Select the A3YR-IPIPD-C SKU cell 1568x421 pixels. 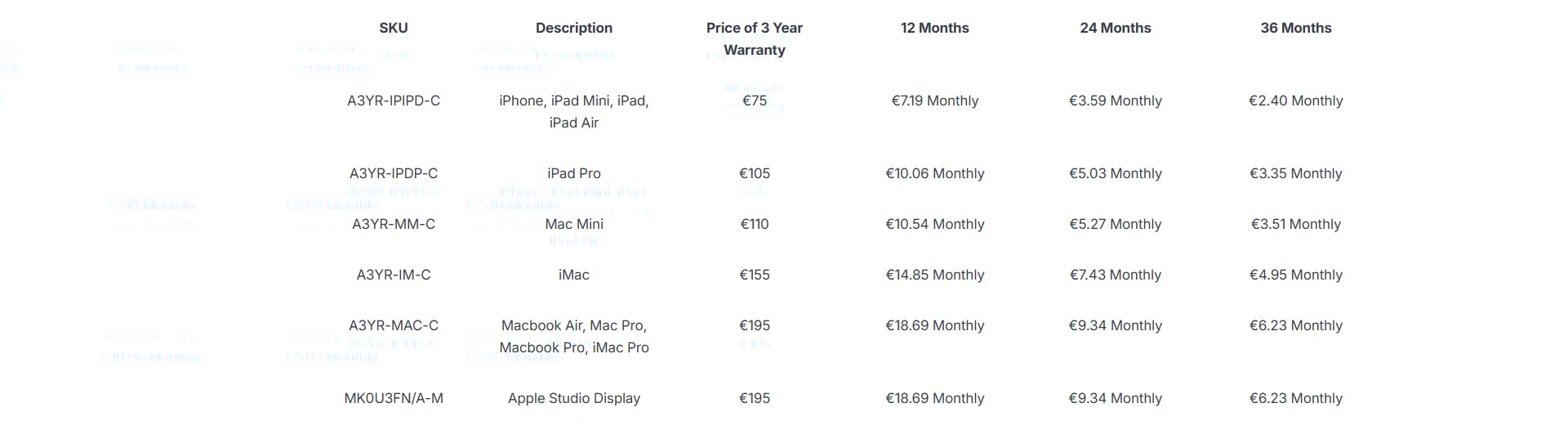point(393,101)
